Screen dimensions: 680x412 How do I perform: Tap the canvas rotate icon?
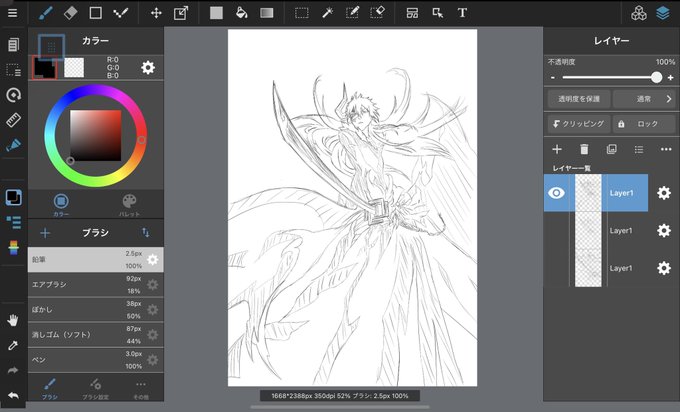pos(13,95)
